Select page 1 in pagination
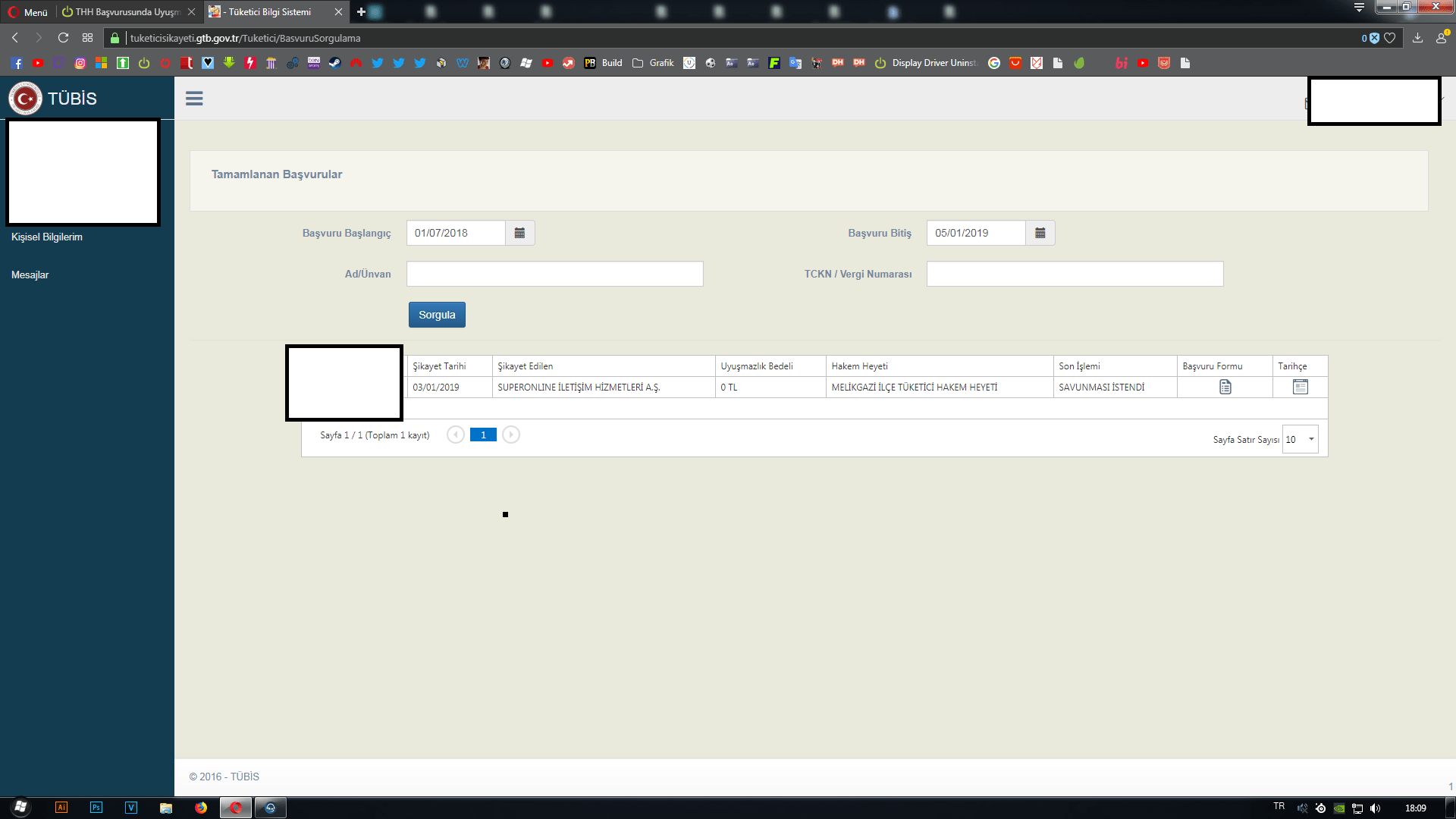 click(x=483, y=435)
